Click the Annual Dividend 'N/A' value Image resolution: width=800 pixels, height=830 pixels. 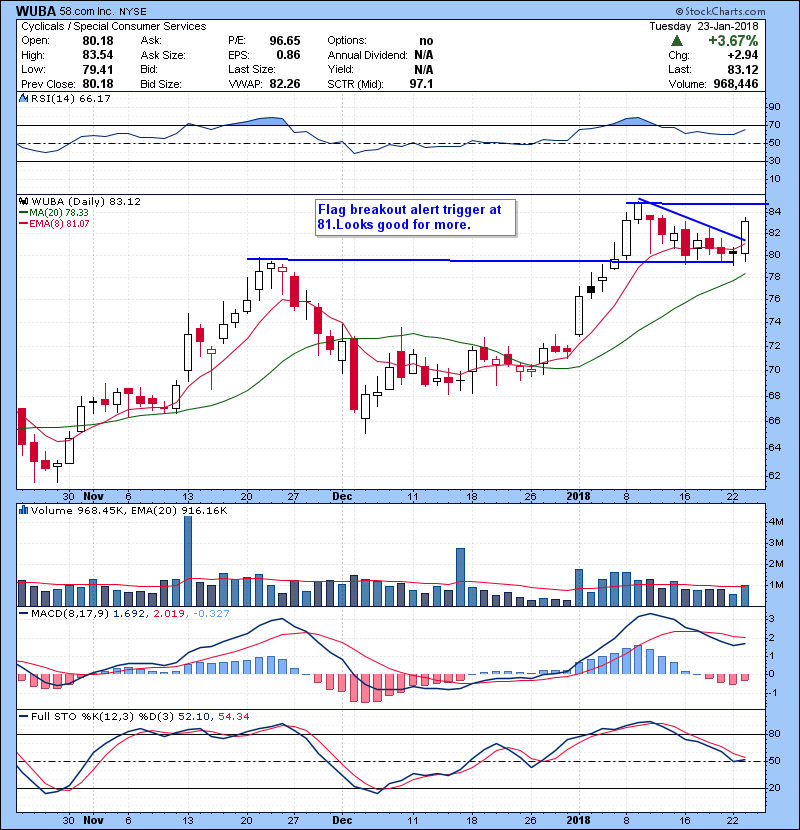[424, 55]
